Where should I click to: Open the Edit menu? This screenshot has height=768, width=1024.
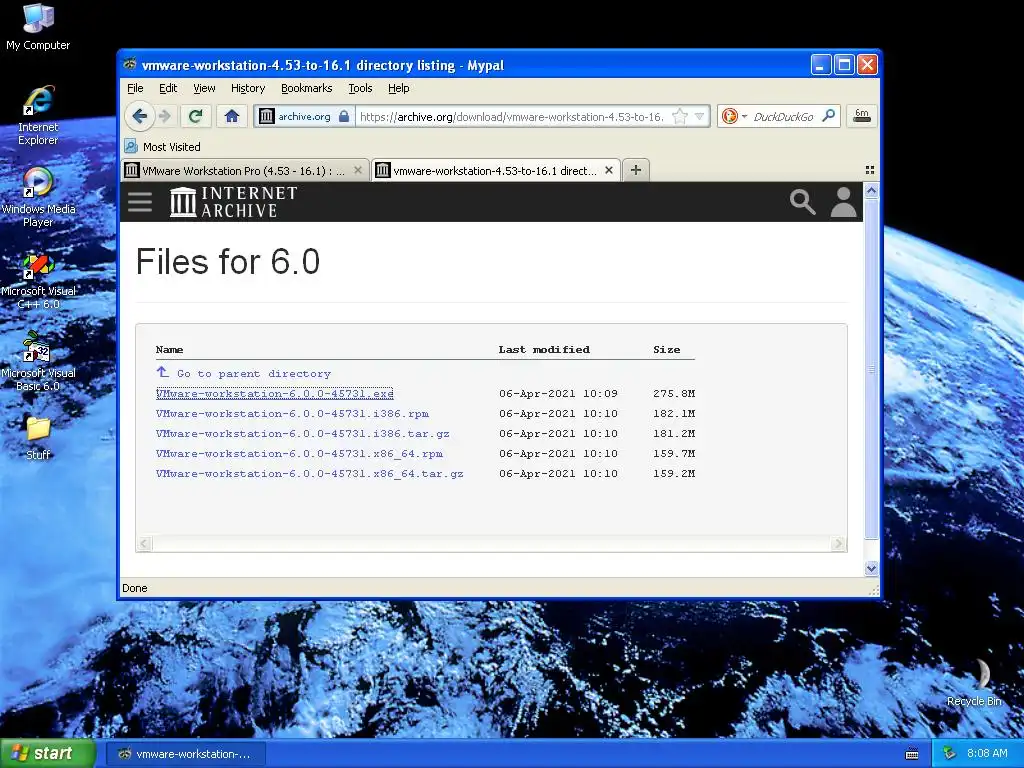tap(168, 88)
